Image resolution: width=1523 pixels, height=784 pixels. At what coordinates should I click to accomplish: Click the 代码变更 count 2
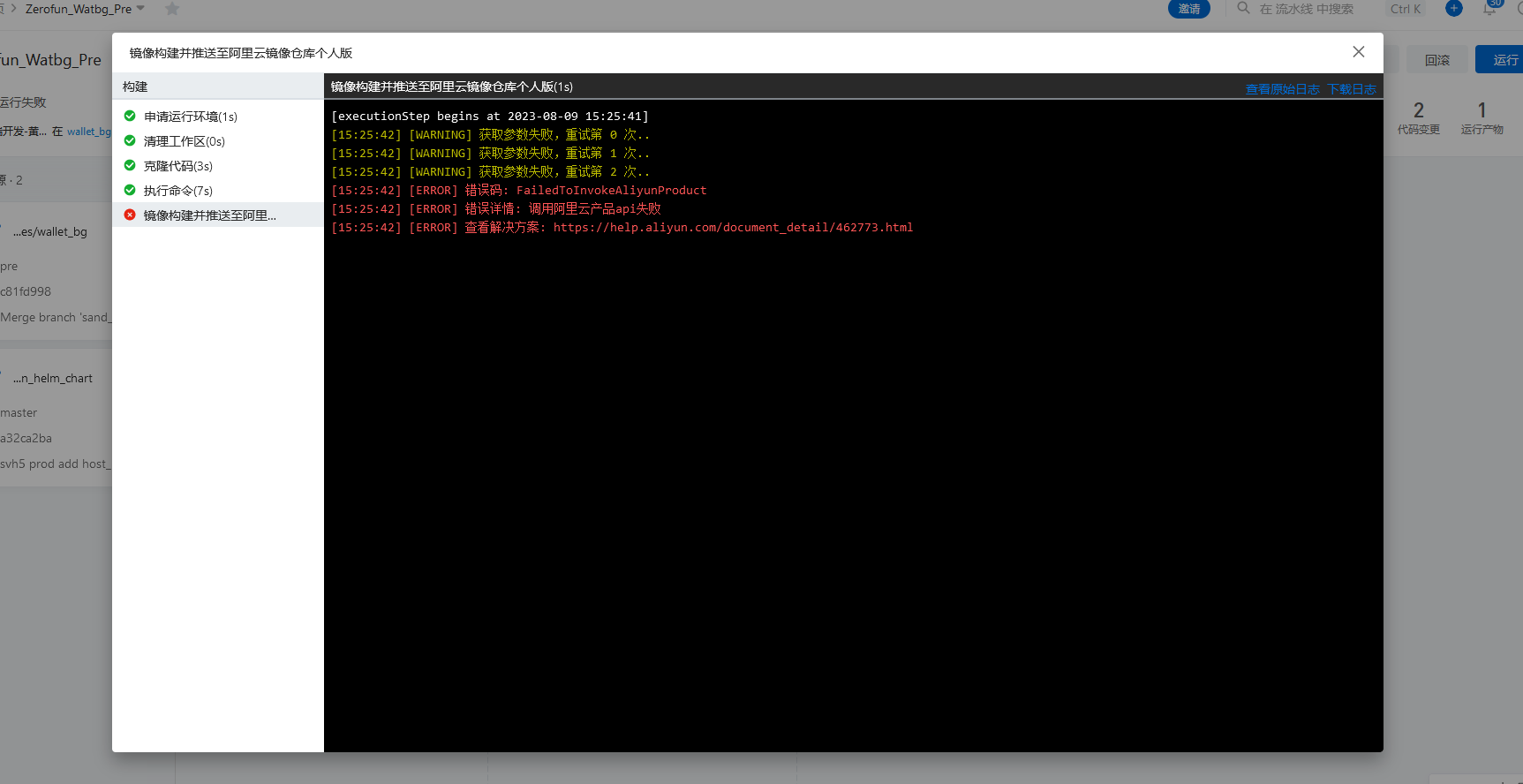click(x=1419, y=110)
